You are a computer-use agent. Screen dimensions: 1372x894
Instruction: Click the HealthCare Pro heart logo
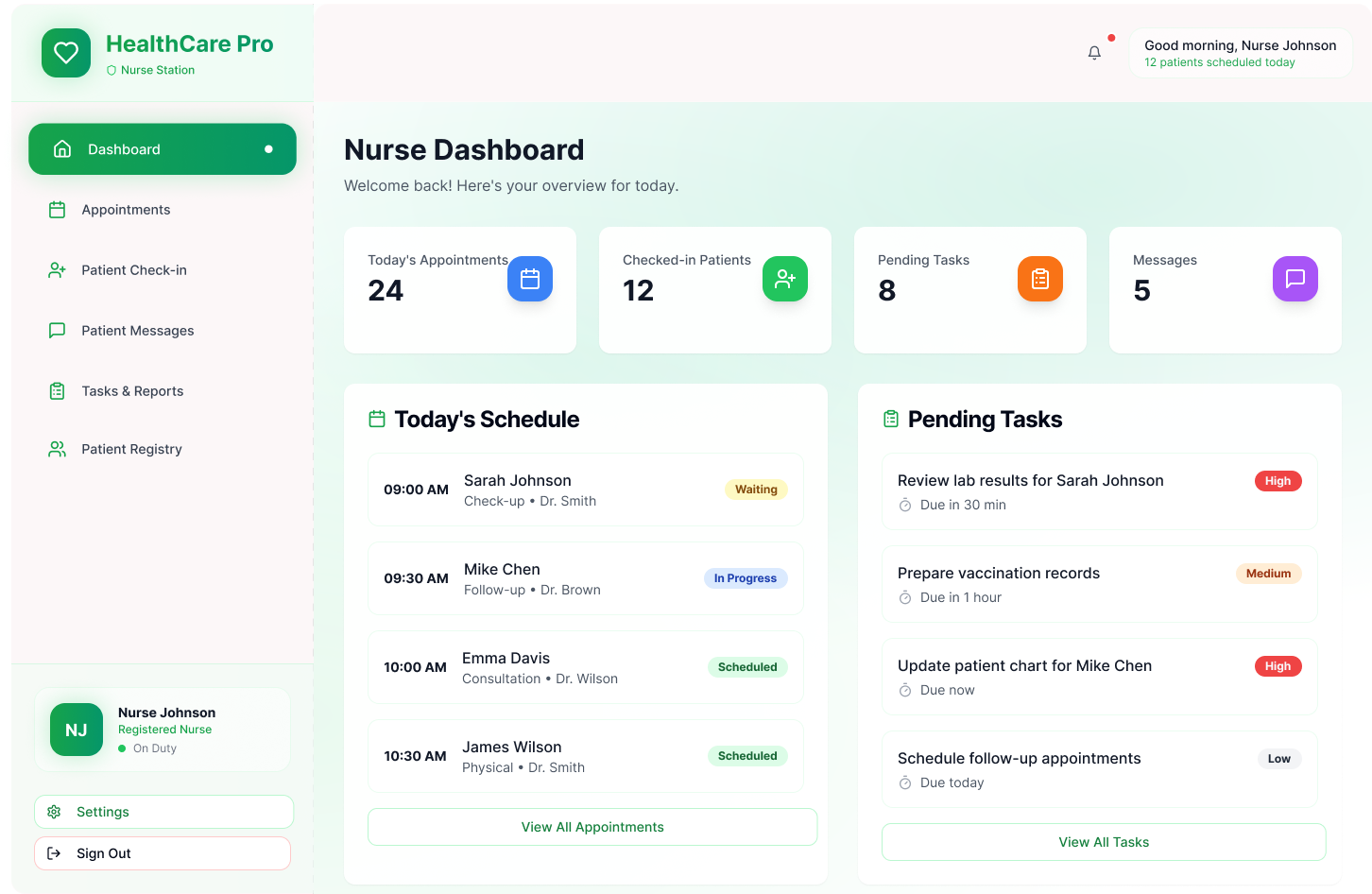click(x=66, y=53)
